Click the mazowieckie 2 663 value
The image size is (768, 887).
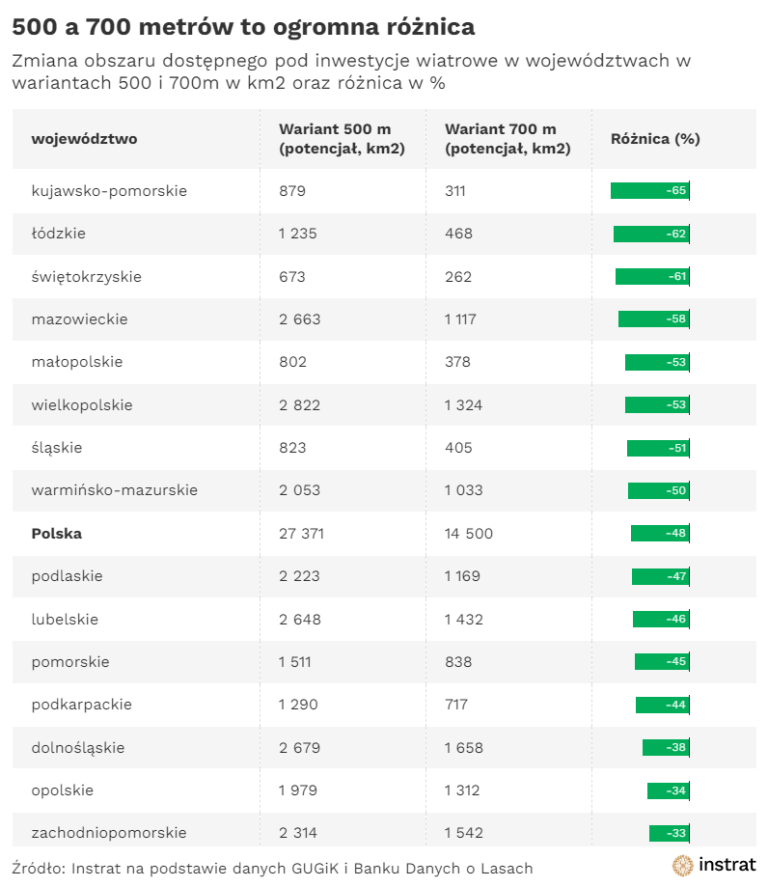pos(300,319)
